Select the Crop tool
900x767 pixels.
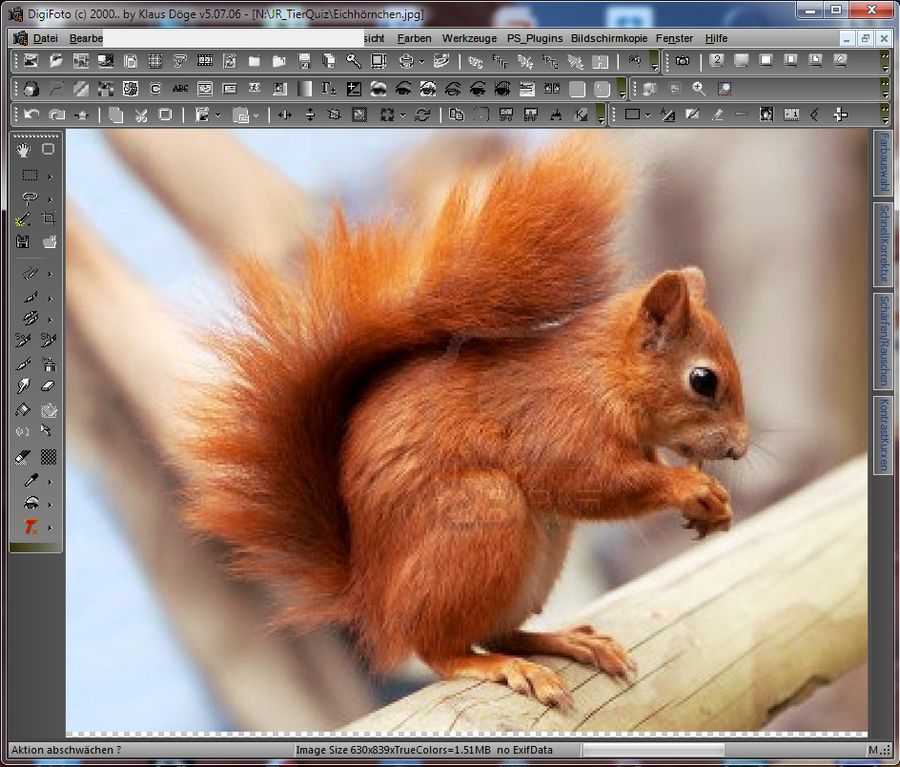[x=48, y=218]
